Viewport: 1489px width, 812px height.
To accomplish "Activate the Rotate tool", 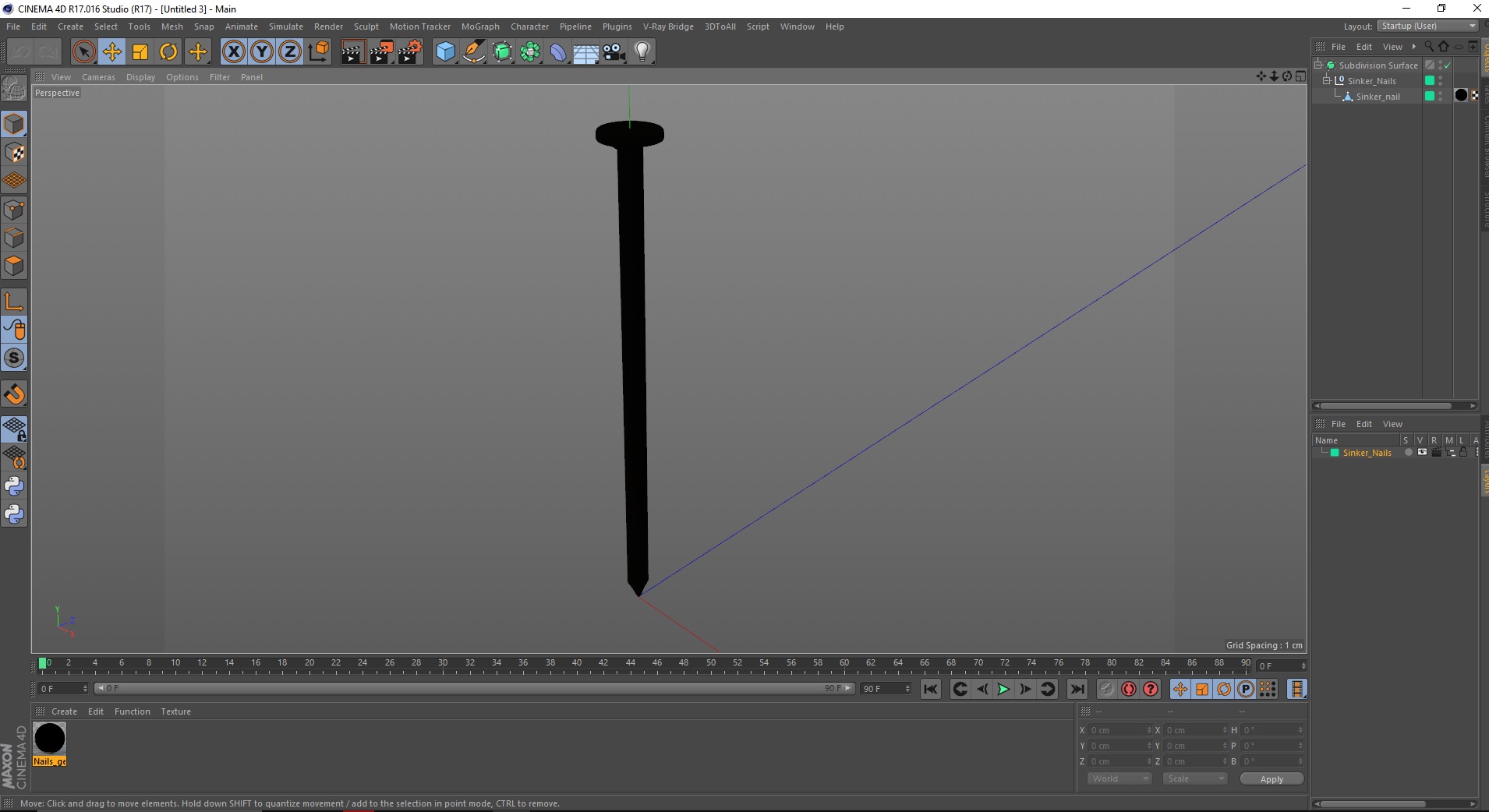I will 168,52.
